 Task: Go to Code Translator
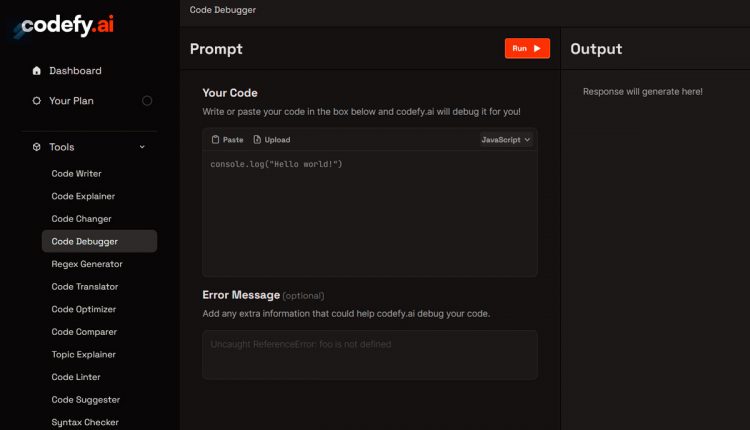coord(85,287)
